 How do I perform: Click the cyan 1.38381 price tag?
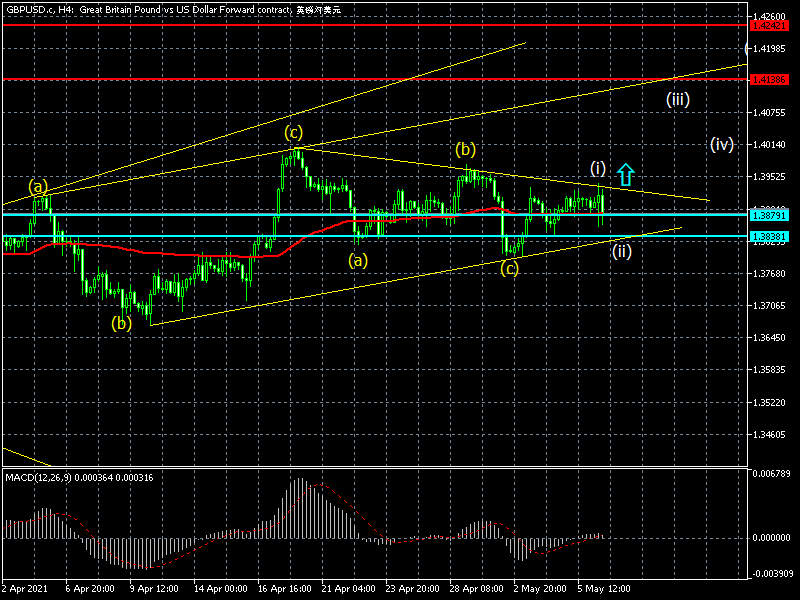click(769, 237)
